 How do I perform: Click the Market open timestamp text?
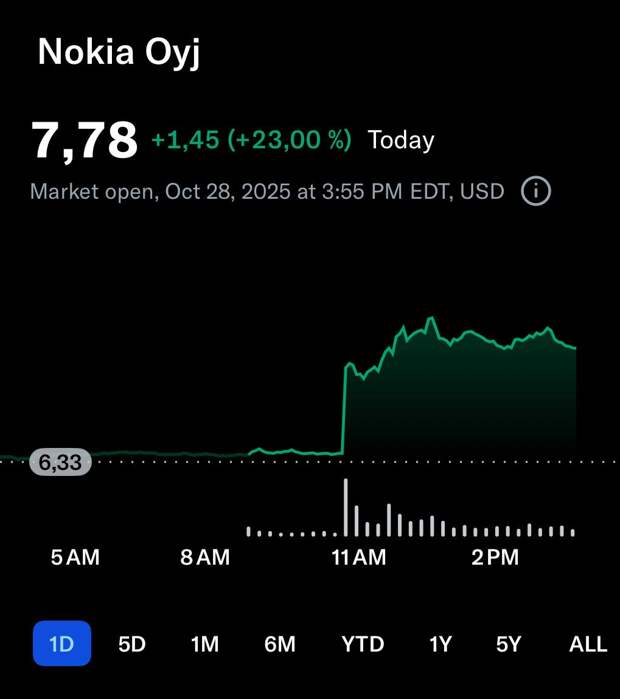click(x=267, y=191)
